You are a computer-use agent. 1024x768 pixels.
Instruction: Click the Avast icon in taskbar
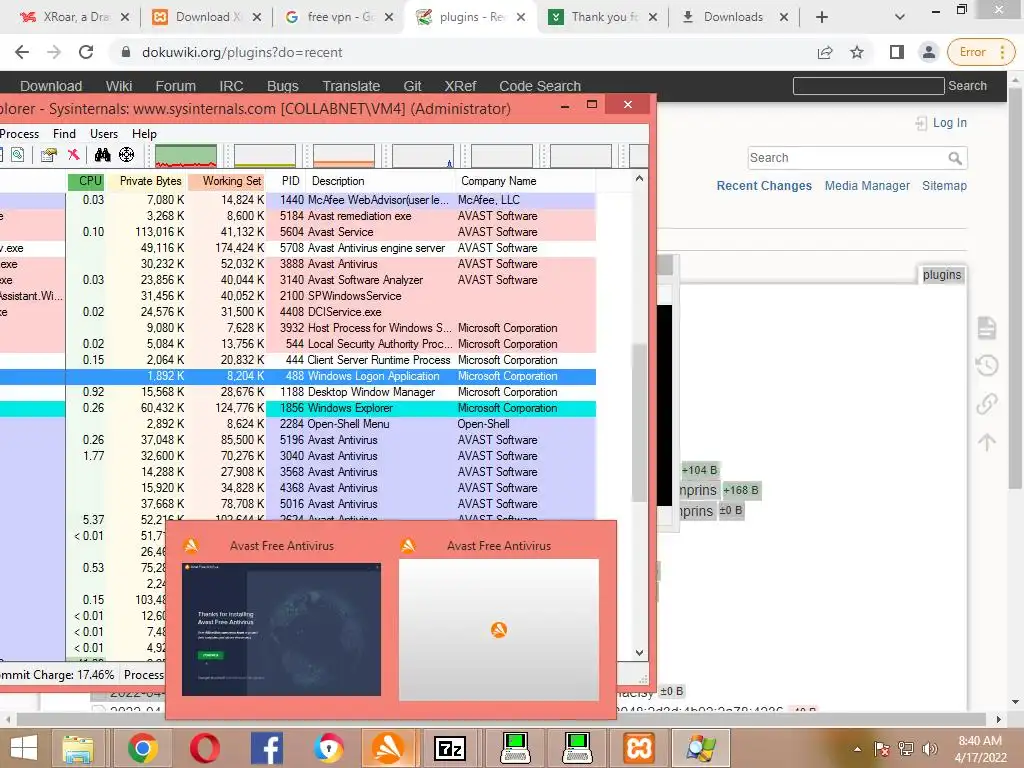(387, 748)
